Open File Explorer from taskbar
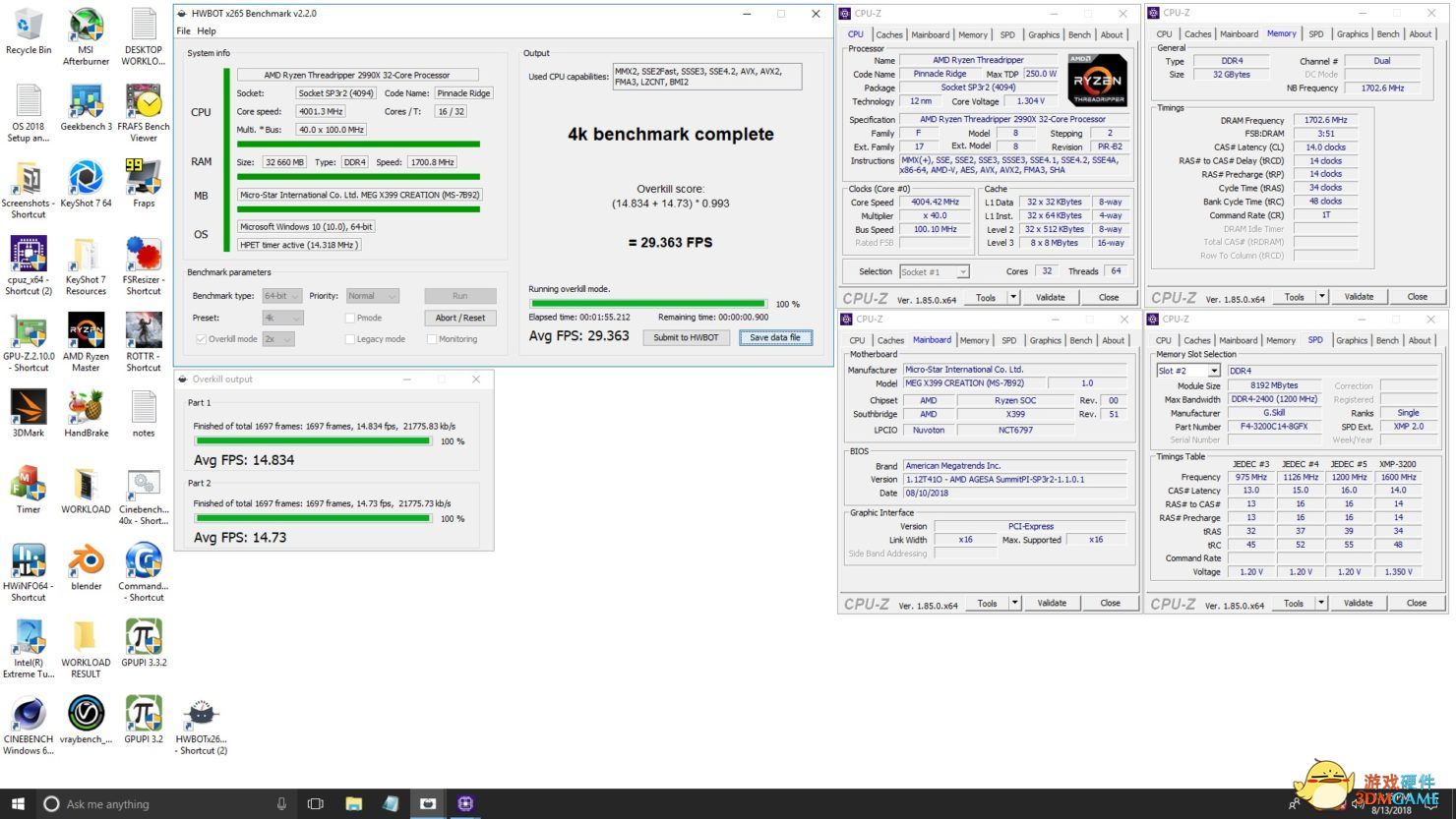Viewport: 1456px width, 819px height. click(353, 803)
